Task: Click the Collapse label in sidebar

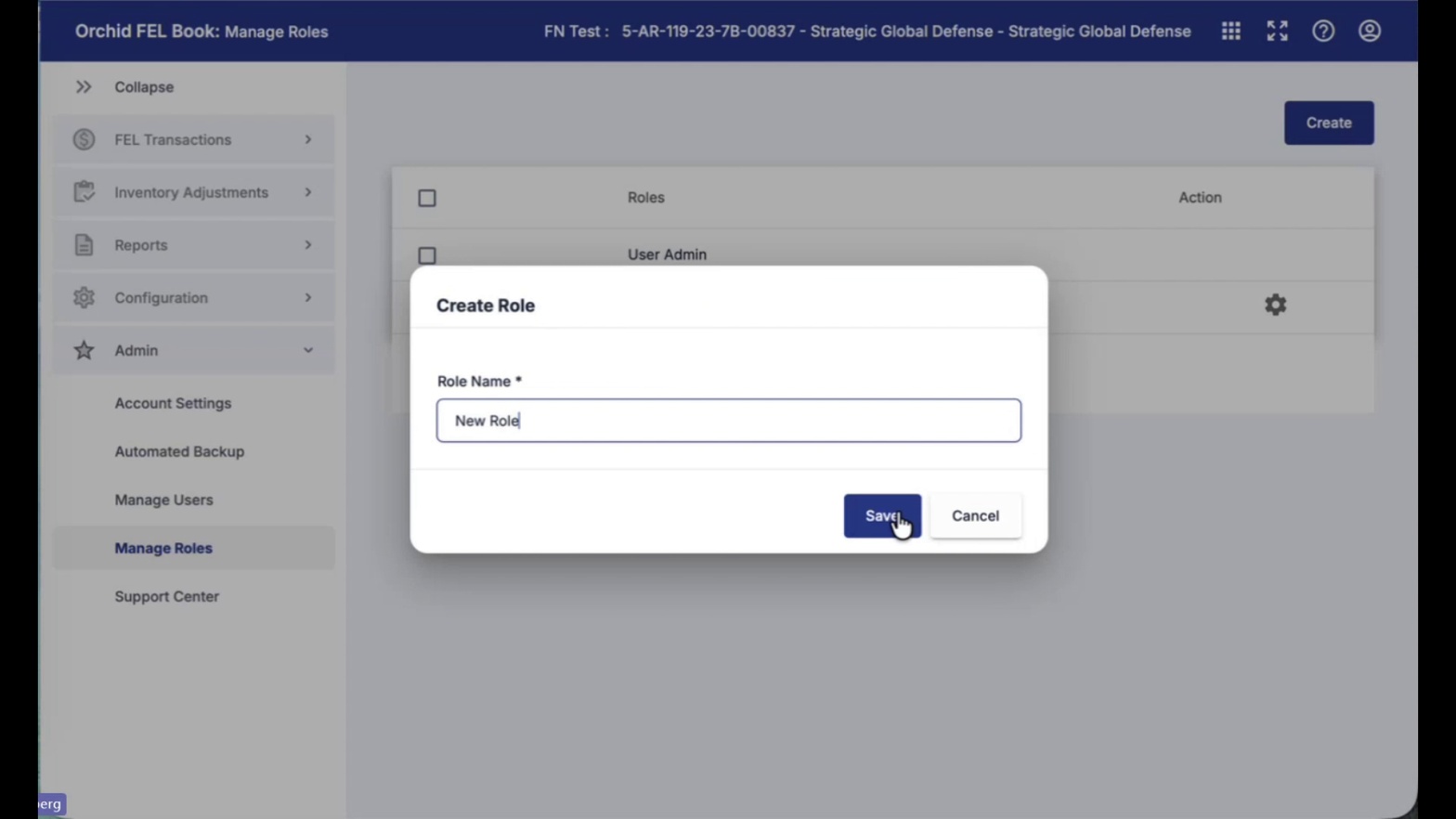Action: tap(144, 86)
